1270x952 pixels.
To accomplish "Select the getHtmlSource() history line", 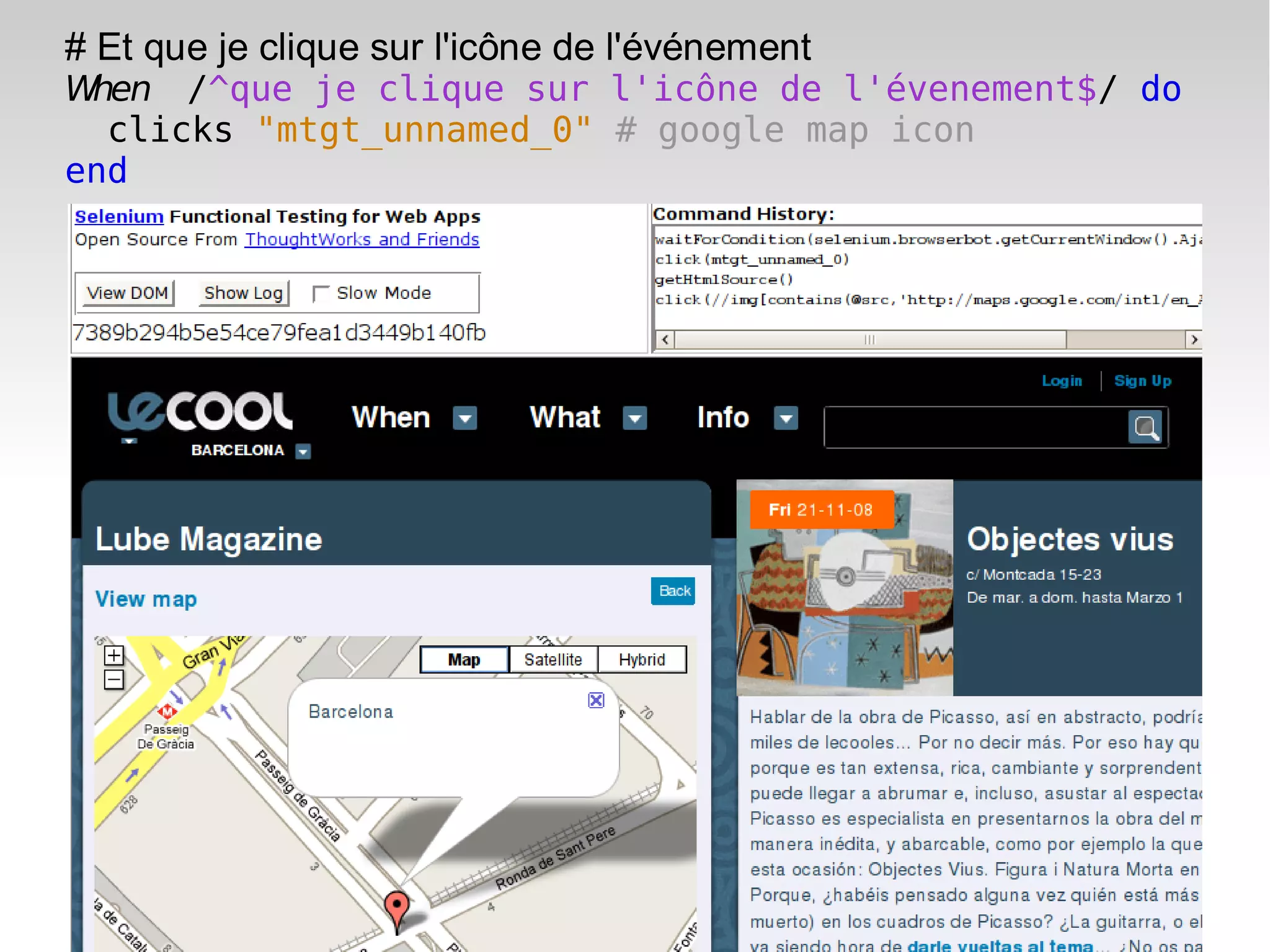I will tap(724, 280).
